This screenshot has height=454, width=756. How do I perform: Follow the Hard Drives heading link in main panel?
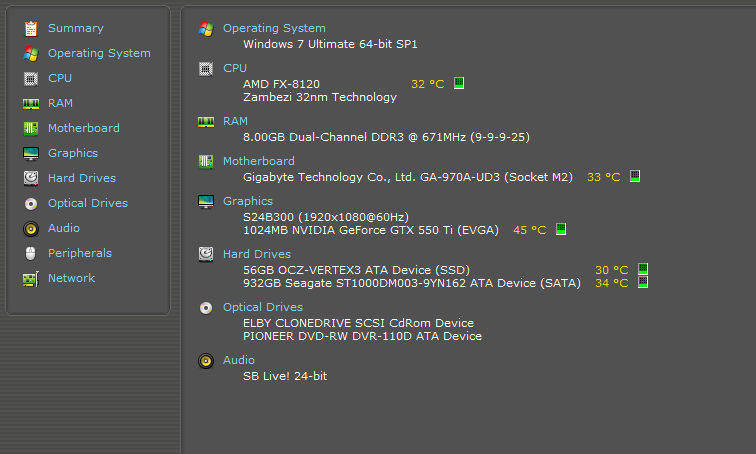tap(257, 254)
